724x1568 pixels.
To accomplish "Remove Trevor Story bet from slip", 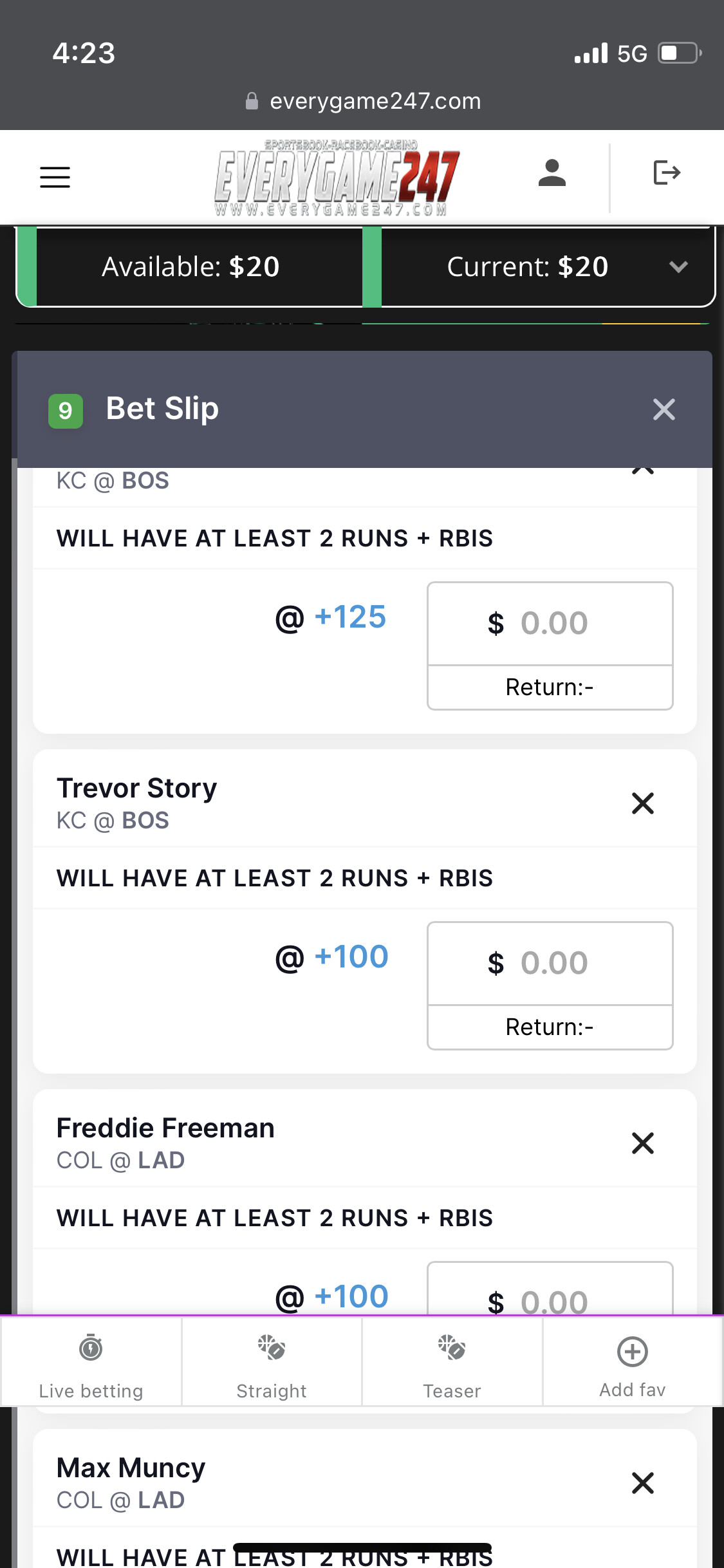I will 642,803.
